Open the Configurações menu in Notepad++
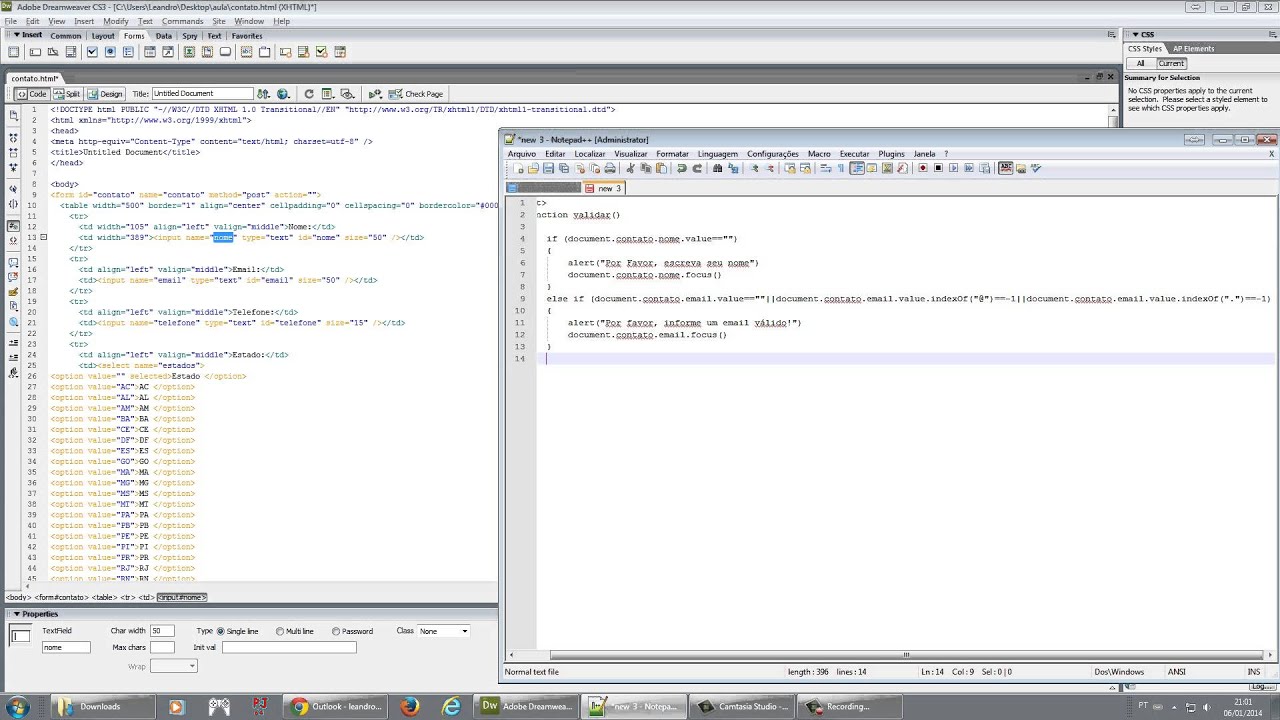The height and width of the screenshot is (720, 1280). (772, 154)
